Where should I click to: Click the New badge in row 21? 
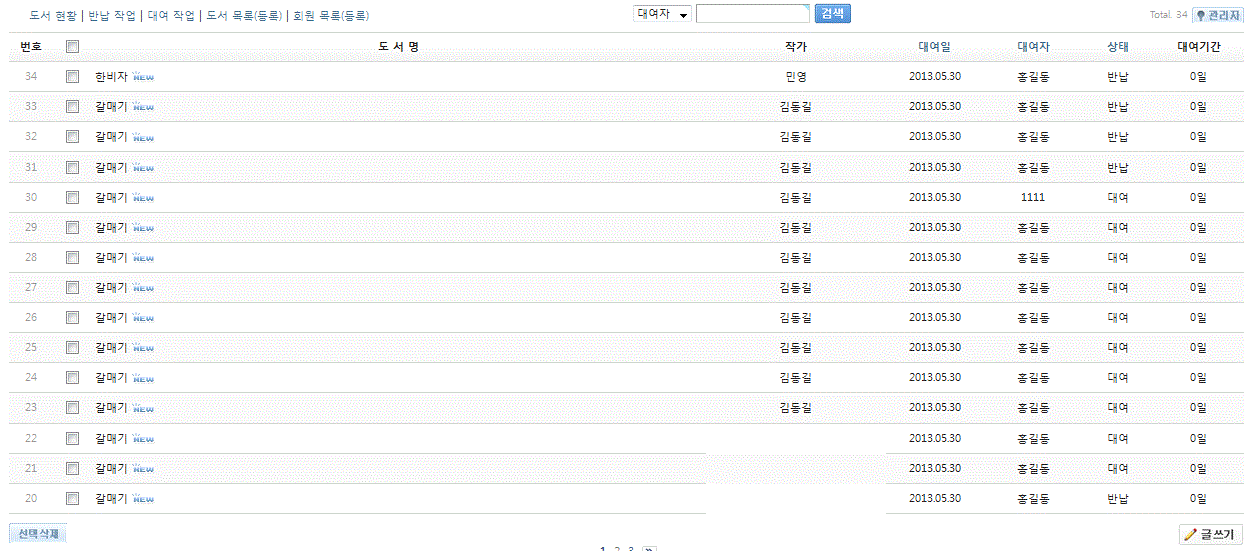tap(143, 469)
